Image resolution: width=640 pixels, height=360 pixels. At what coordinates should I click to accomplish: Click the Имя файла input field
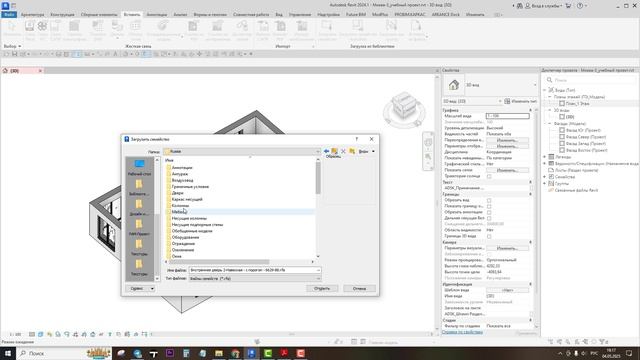pos(255,270)
